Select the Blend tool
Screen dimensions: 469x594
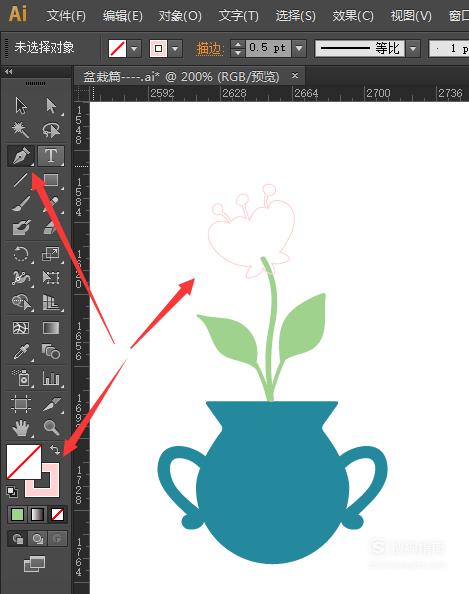51,352
